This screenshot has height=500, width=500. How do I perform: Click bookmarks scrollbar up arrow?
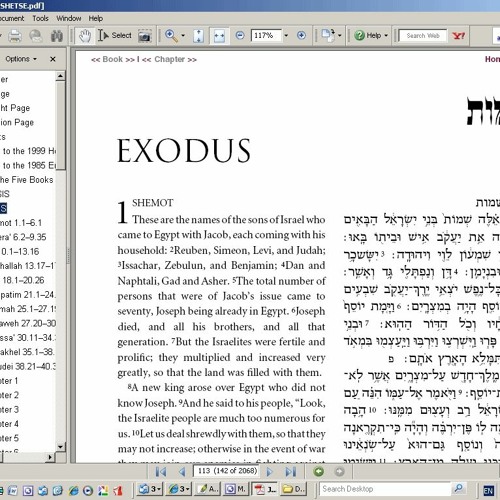pos(60,76)
